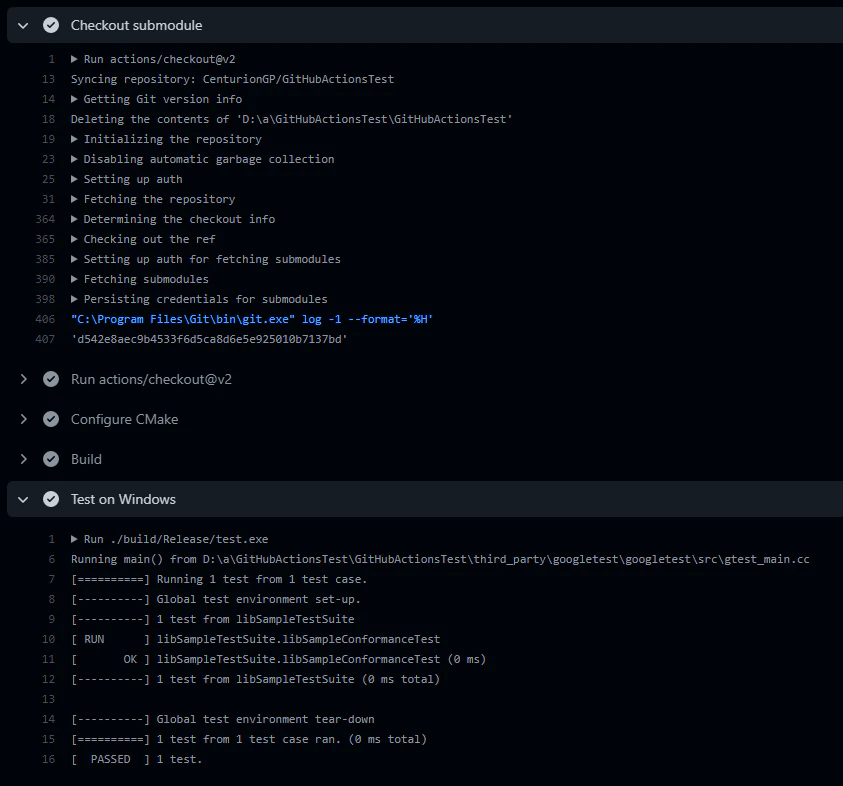
Task: Expand the 'Getting Git version info' group
Action: [x=74, y=99]
